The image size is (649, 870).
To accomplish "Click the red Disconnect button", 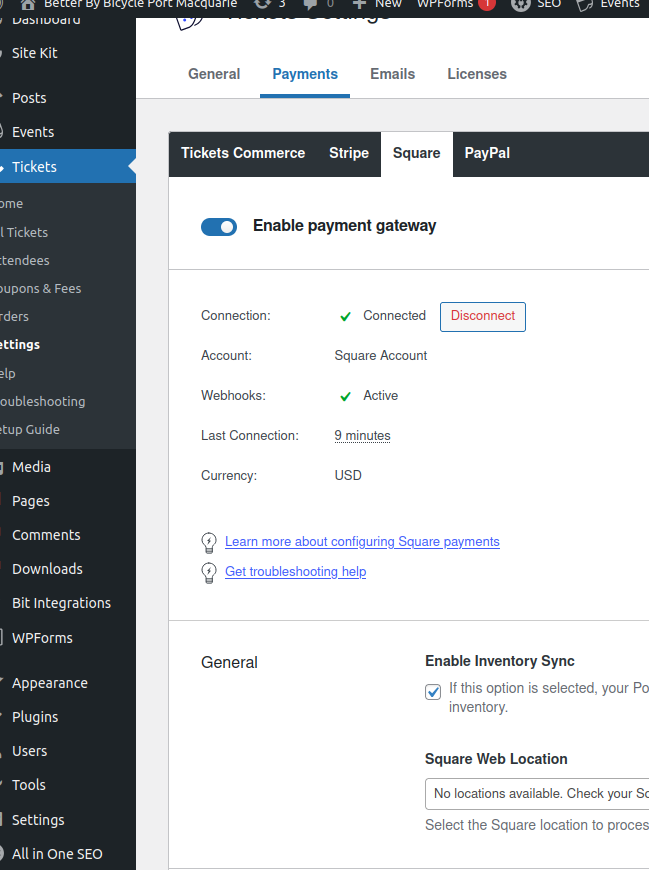I will 482,316.
